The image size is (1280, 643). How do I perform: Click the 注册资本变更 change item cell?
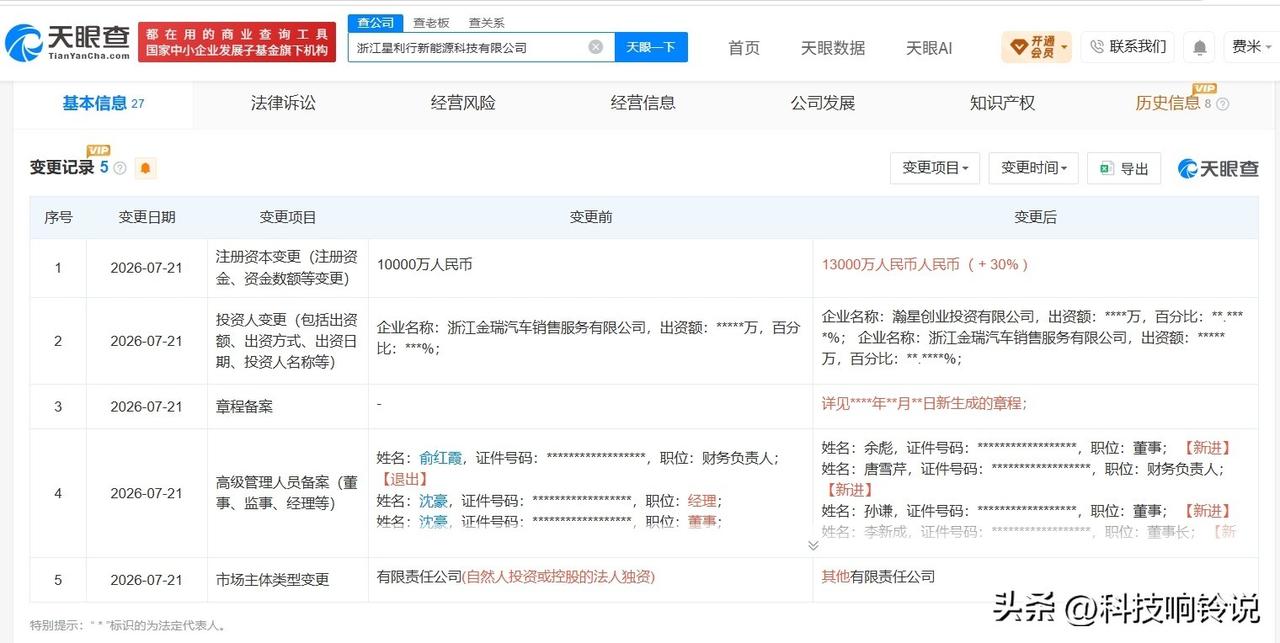(288, 267)
